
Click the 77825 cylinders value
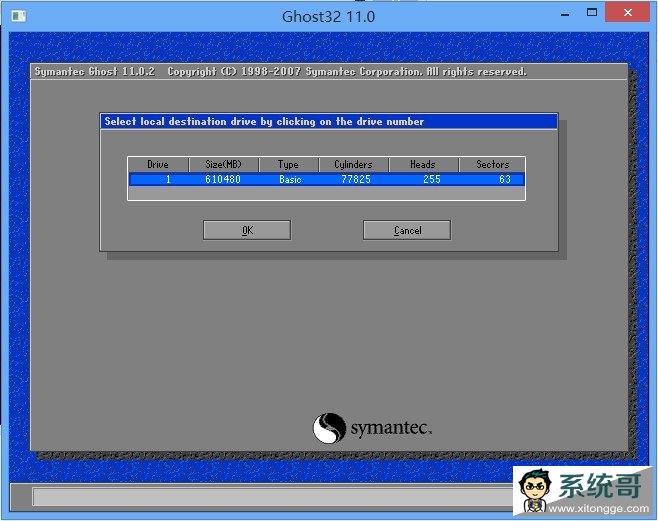pos(356,180)
